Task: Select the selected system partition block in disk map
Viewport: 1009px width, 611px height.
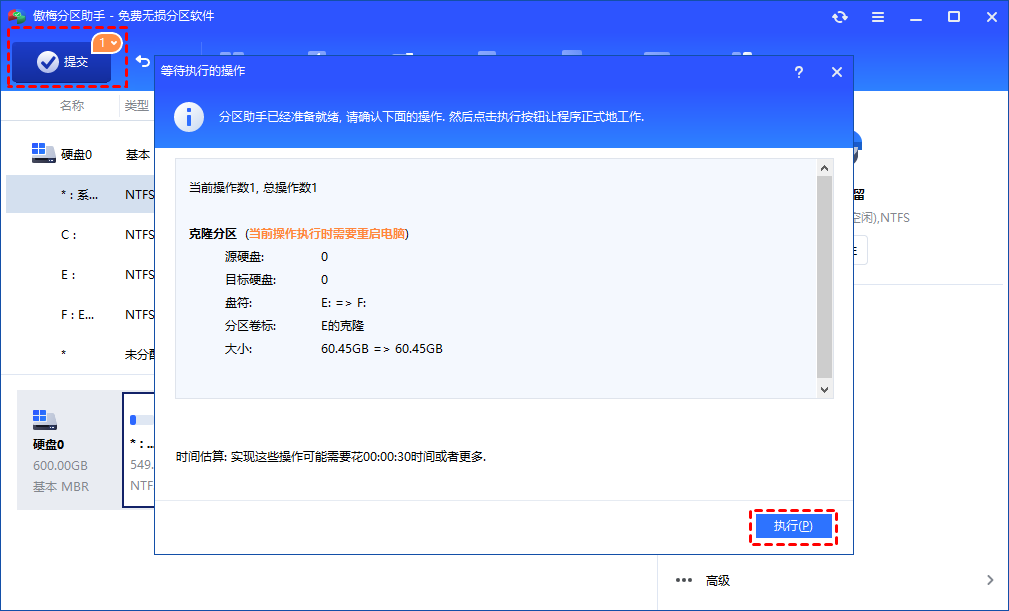Action: pos(138,449)
